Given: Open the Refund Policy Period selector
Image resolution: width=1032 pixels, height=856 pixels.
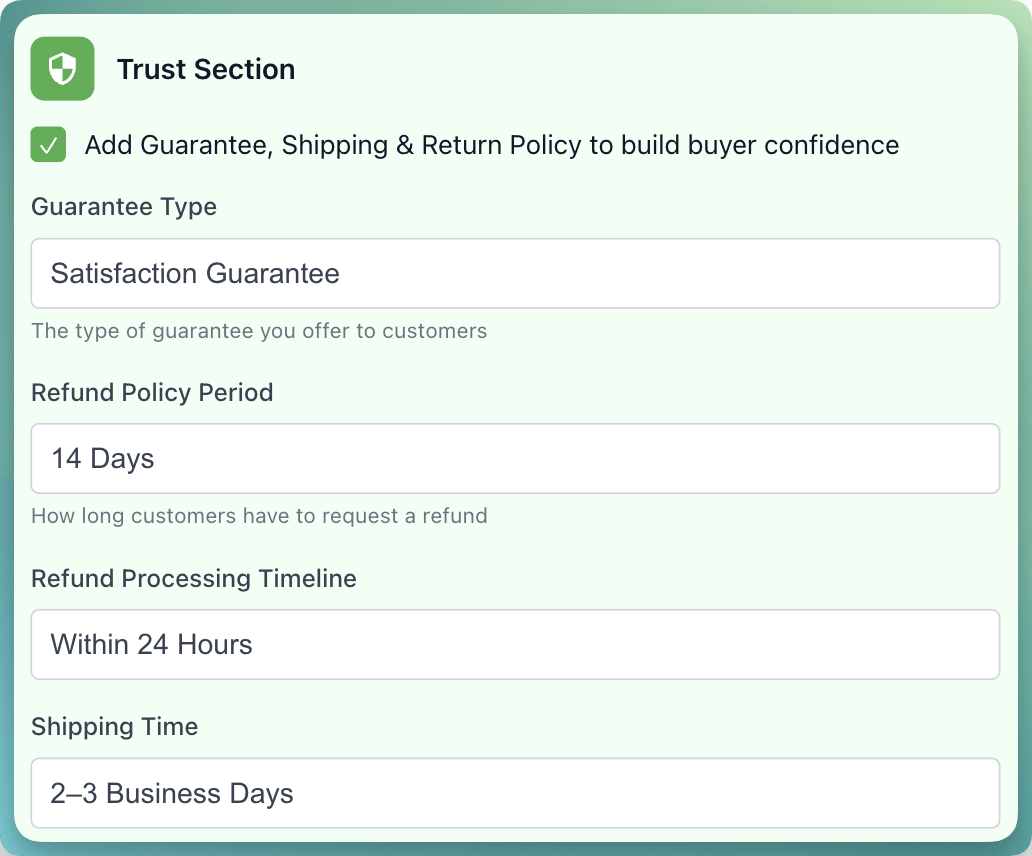Looking at the screenshot, I should [x=515, y=458].
